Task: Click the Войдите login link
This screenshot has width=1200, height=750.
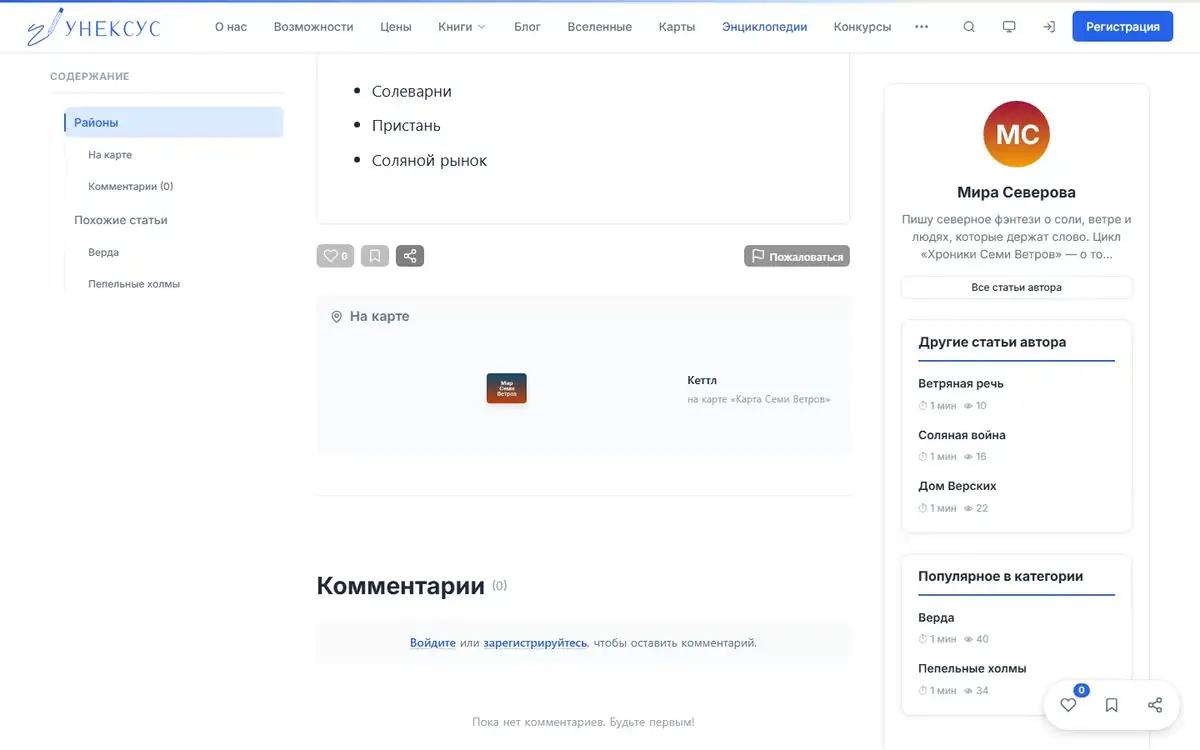Action: tap(433, 643)
